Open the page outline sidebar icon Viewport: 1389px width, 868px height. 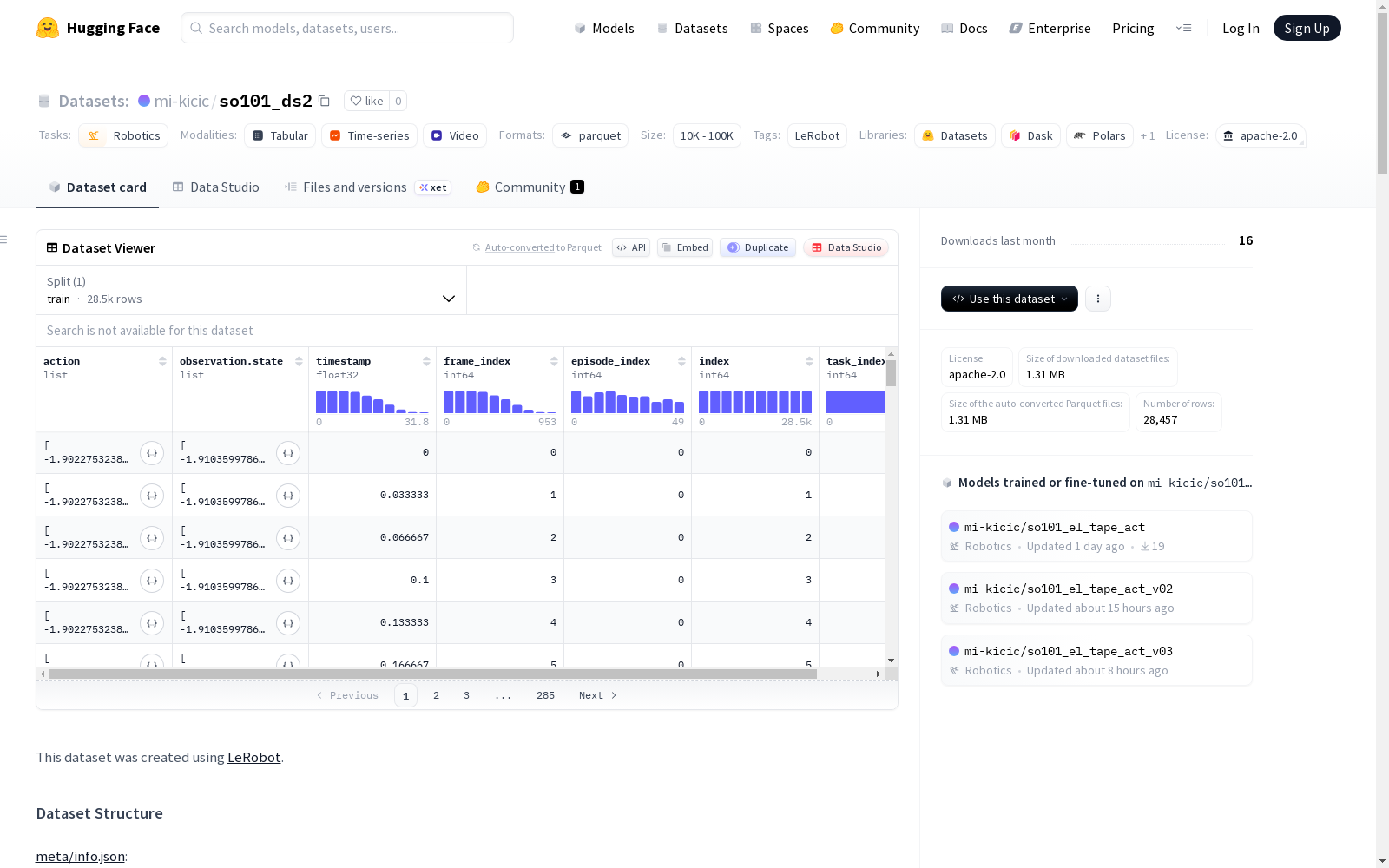tap(4, 240)
